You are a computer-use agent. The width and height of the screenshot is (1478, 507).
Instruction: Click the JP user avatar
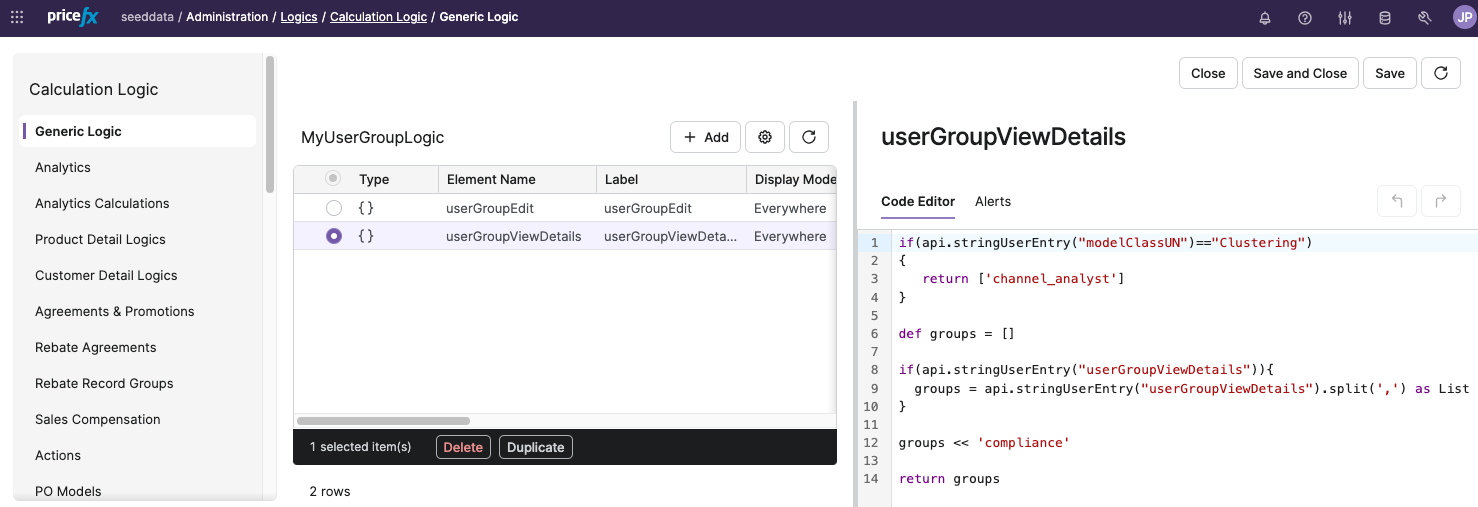(x=1463, y=18)
